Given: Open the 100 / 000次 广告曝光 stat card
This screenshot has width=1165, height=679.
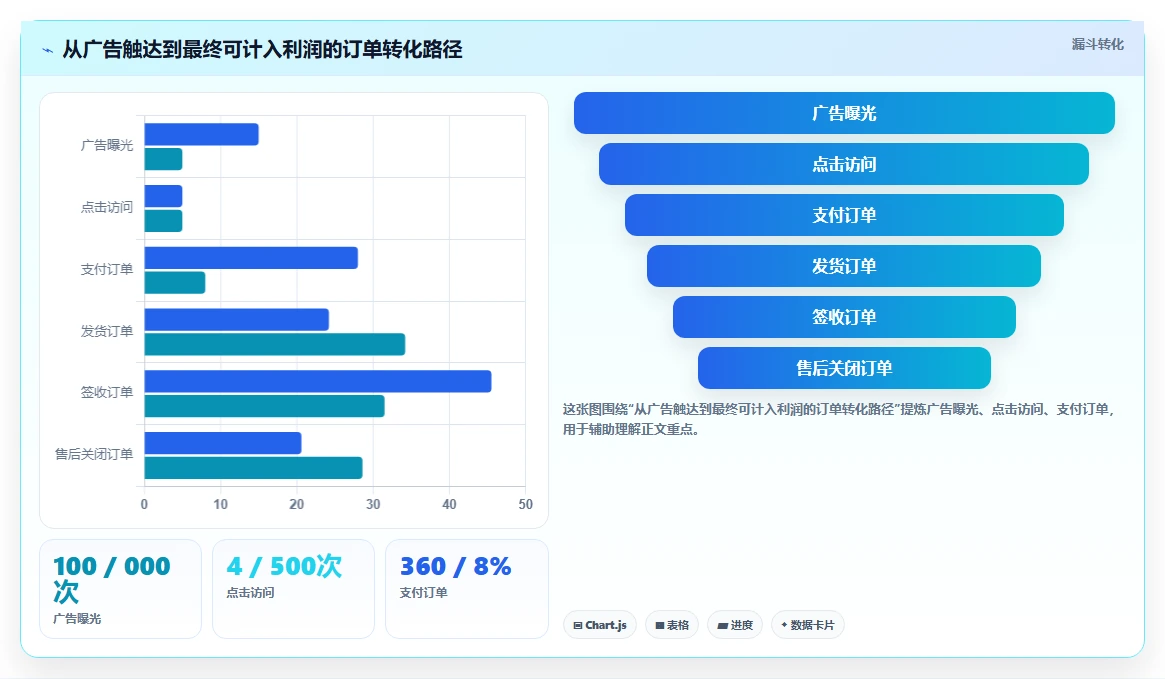Looking at the screenshot, I should tap(120, 588).
